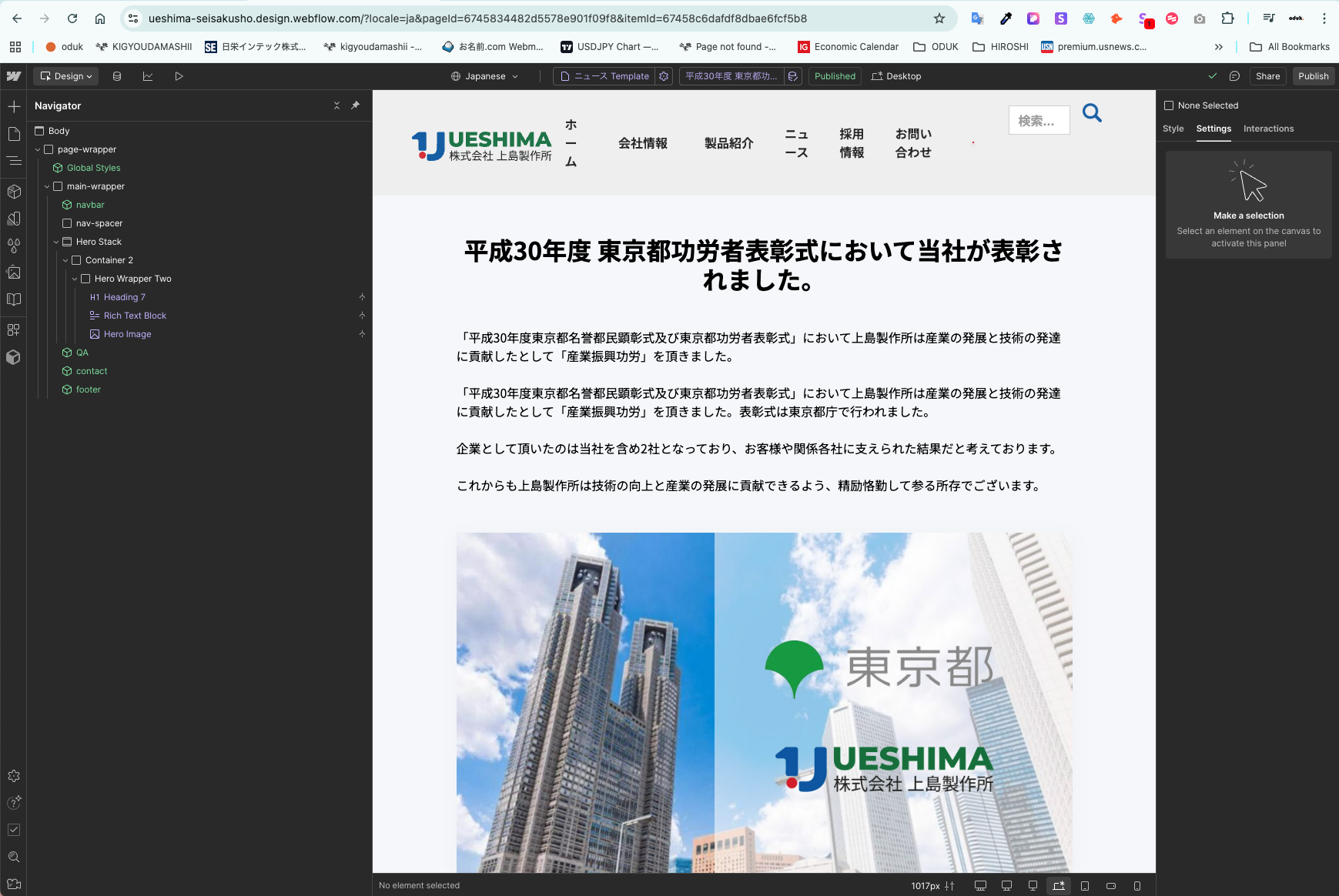Open the Design mode dropdown
The width and height of the screenshot is (1339, 896).
coord(66,76)
